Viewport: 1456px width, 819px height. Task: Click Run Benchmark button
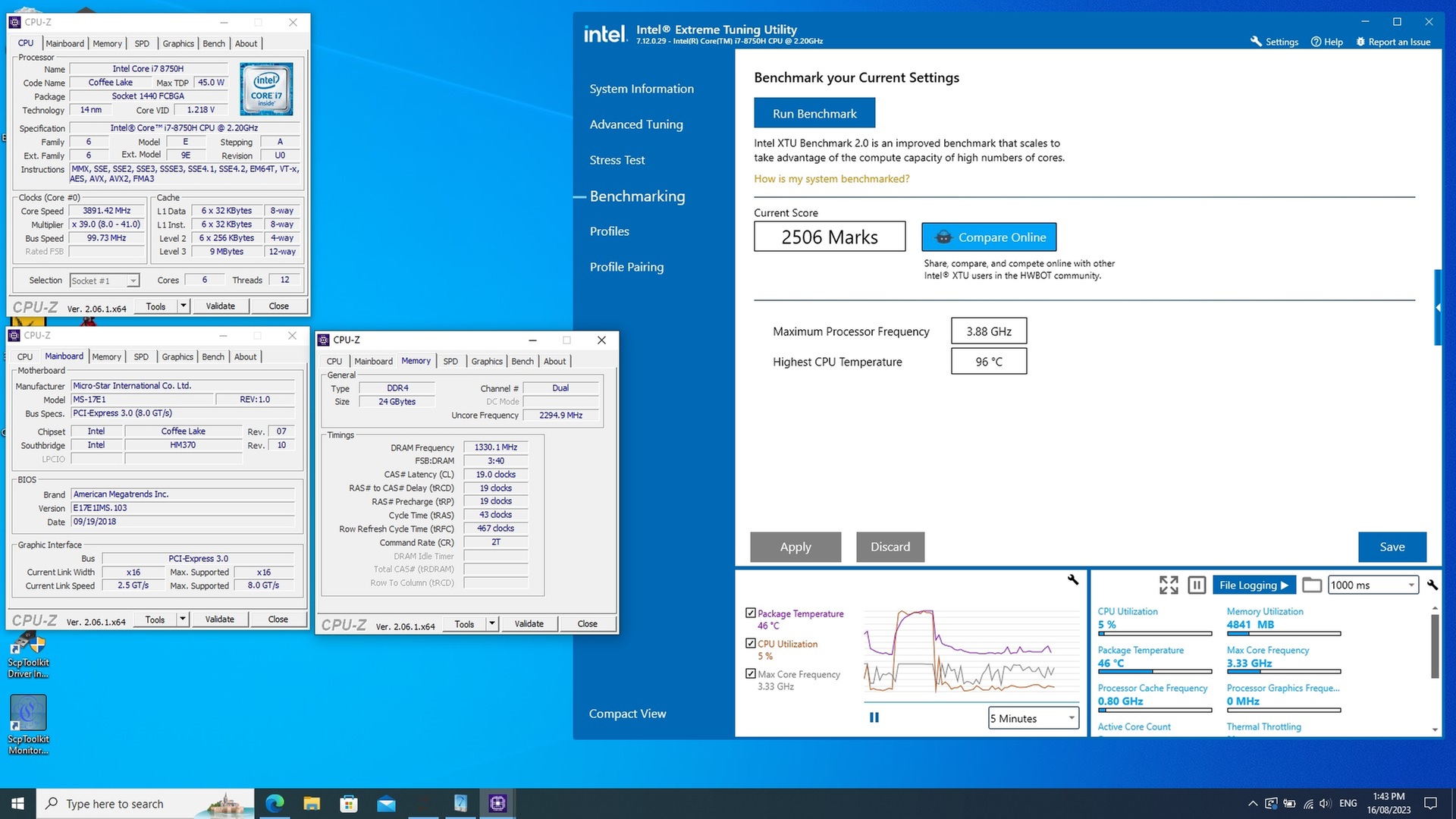[x=814, y=113]
